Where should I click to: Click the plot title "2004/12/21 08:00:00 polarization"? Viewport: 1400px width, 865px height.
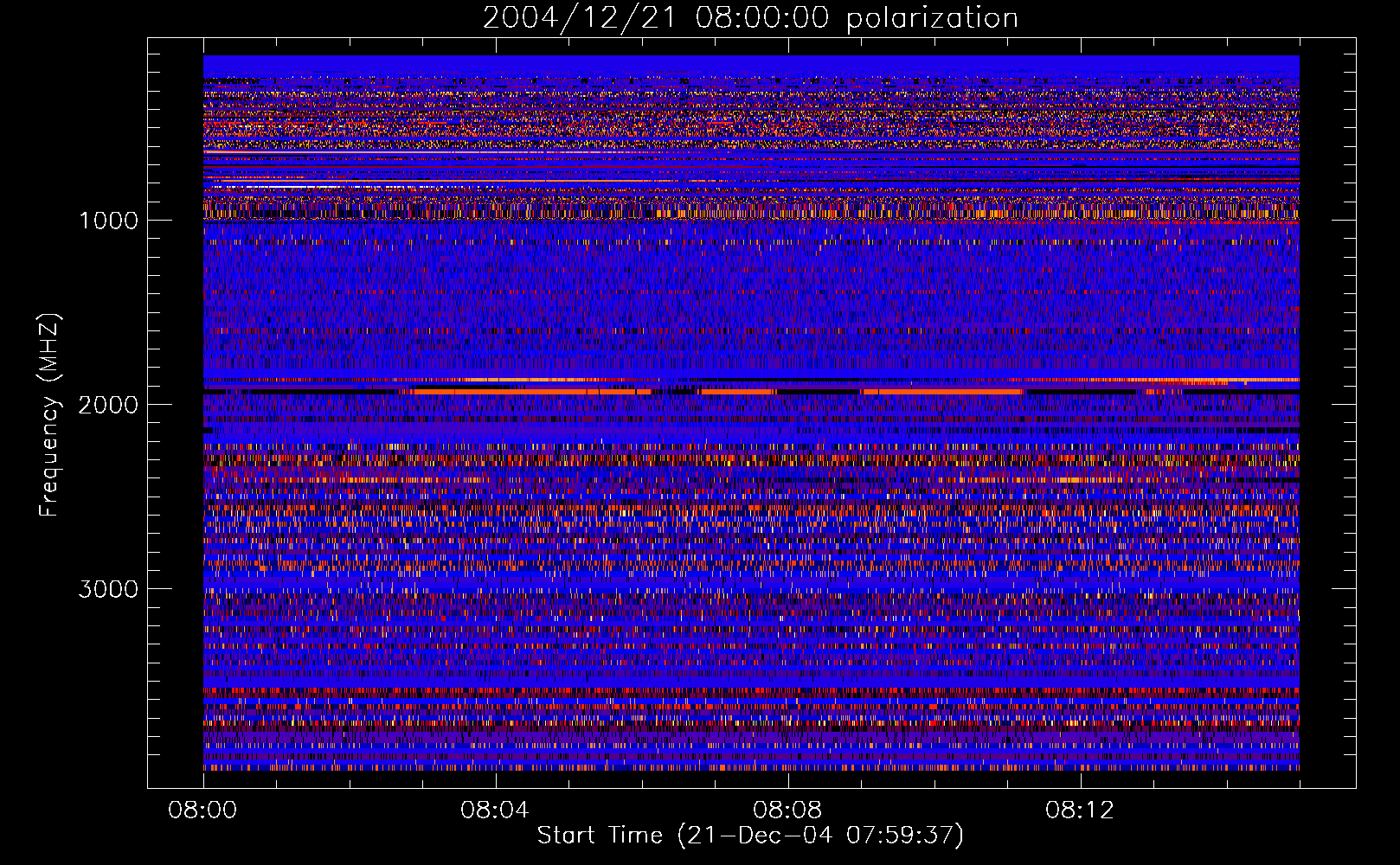(x=750, y=18)
